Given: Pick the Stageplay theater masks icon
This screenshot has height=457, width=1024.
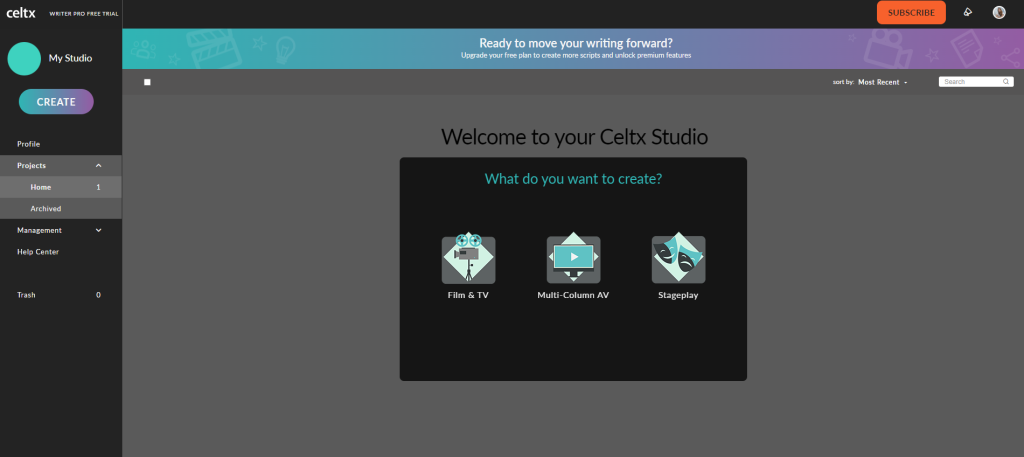Looking at the screenshot, I should click(678, 260).
